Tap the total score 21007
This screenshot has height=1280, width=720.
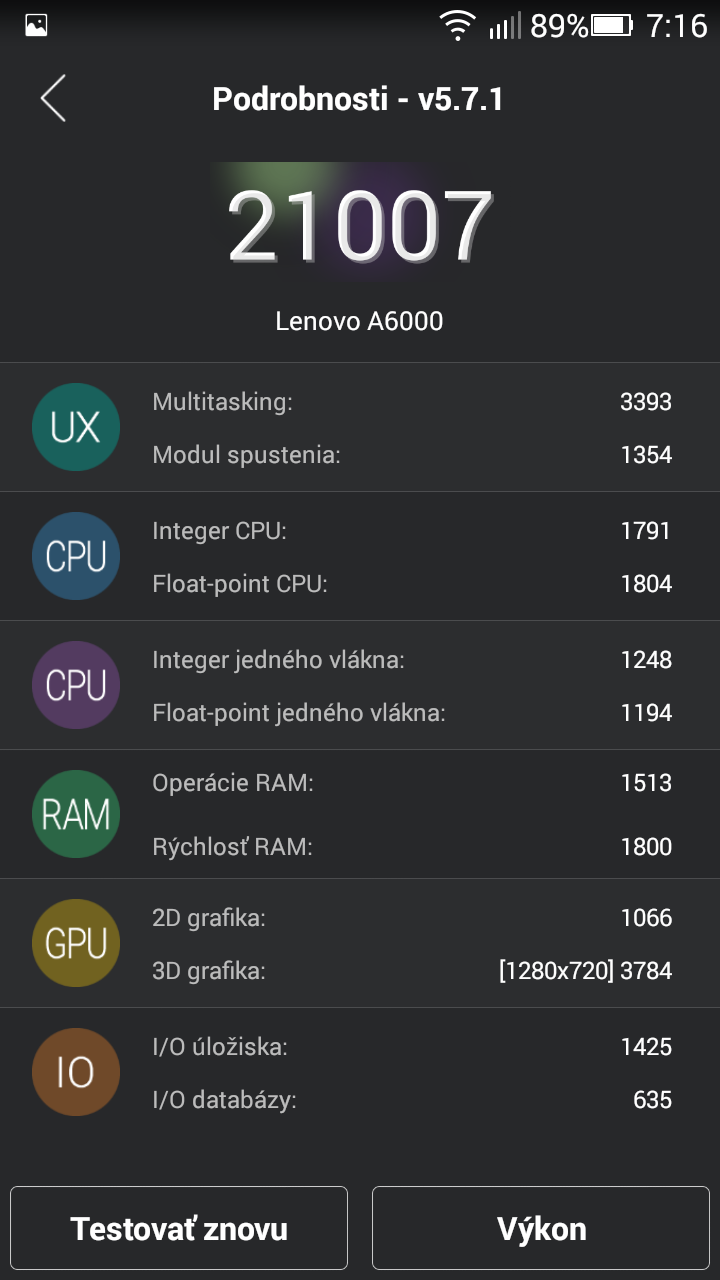(x=360, y=226)
